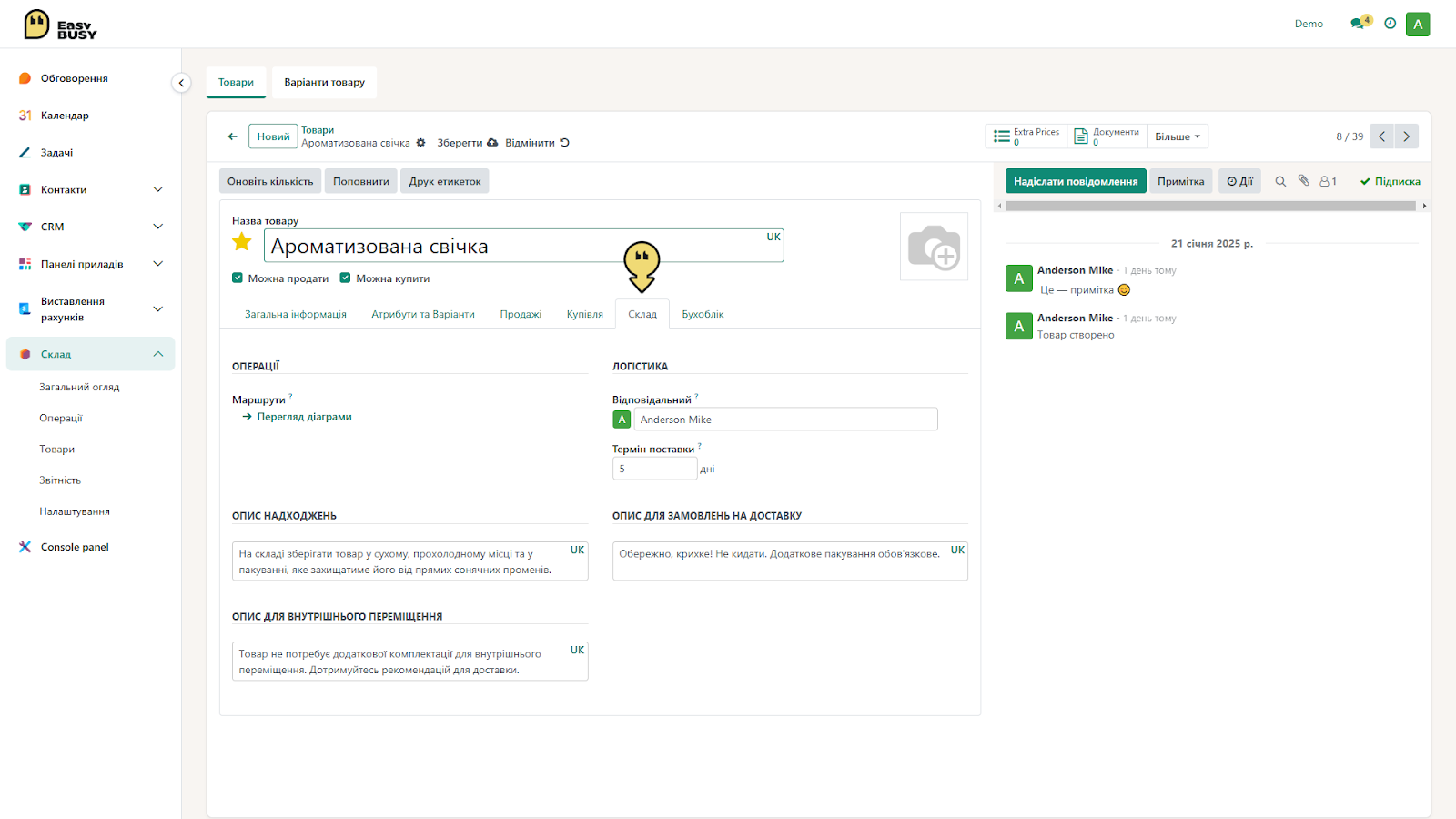
Task: Open Задачі in the sidebar
Action: [57, 153]
